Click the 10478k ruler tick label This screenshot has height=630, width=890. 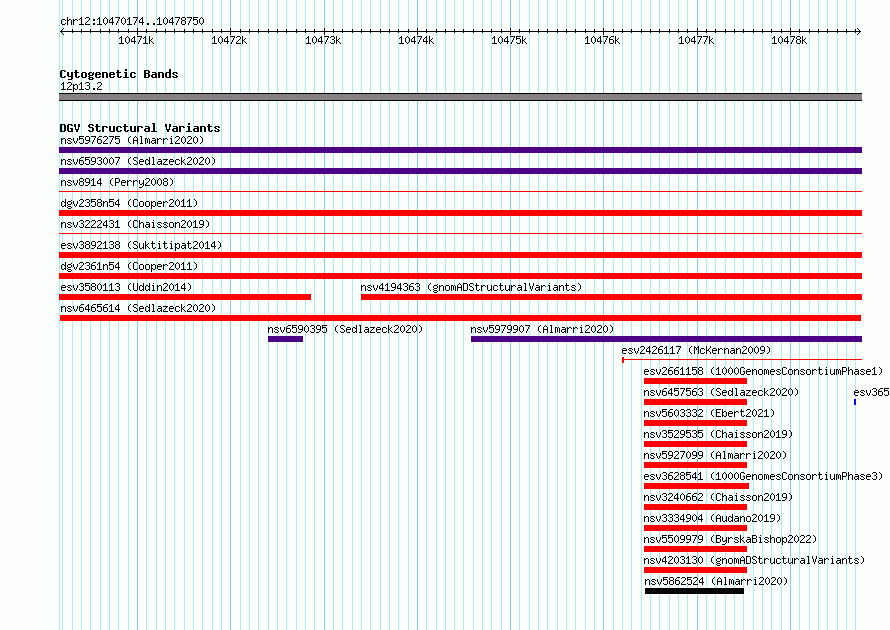point(789,40)
